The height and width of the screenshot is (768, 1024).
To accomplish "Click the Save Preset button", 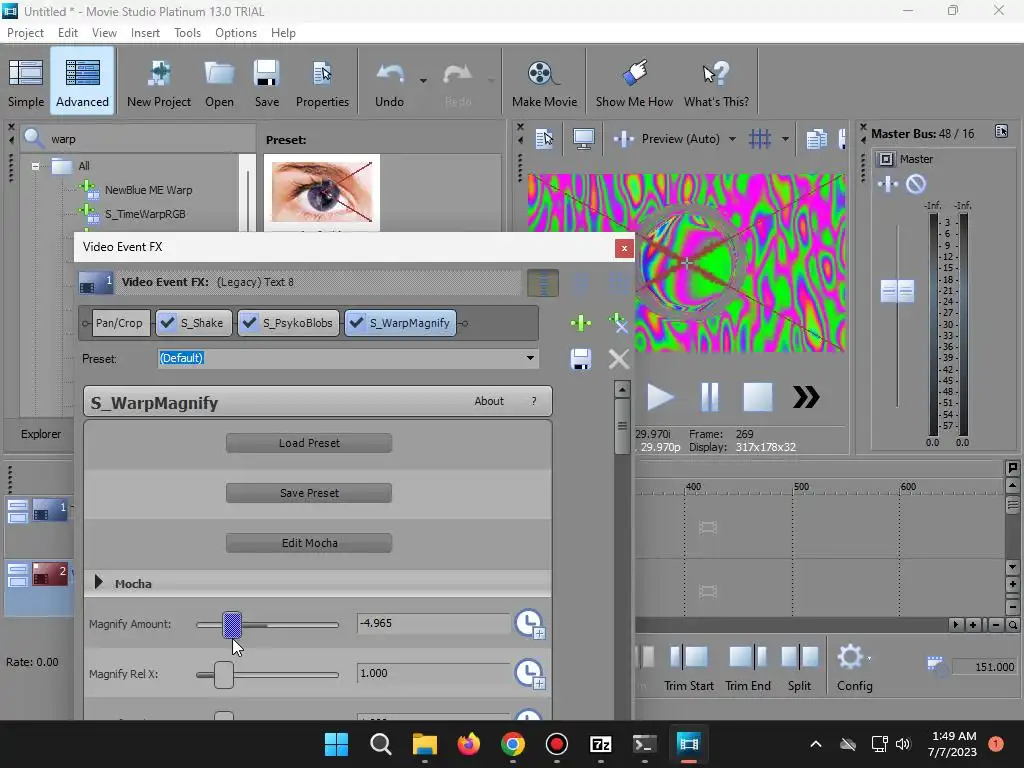I will 309,493.
